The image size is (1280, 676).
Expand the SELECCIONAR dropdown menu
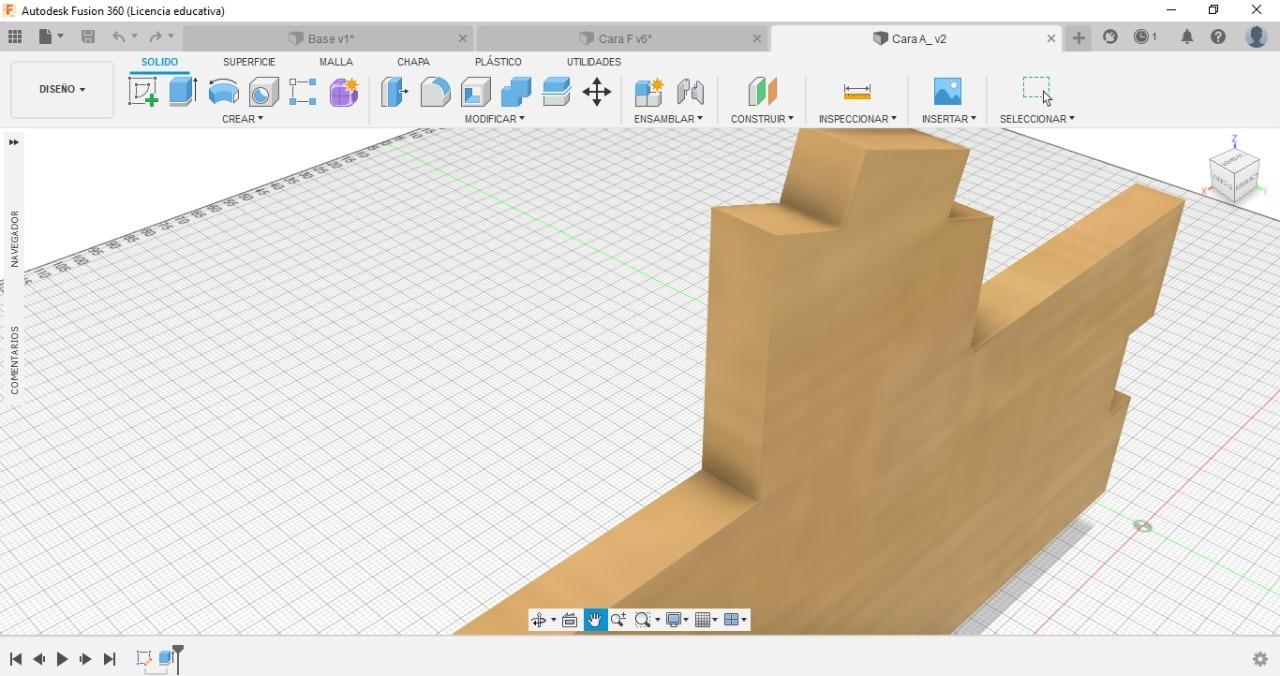tap(1037, 119)
